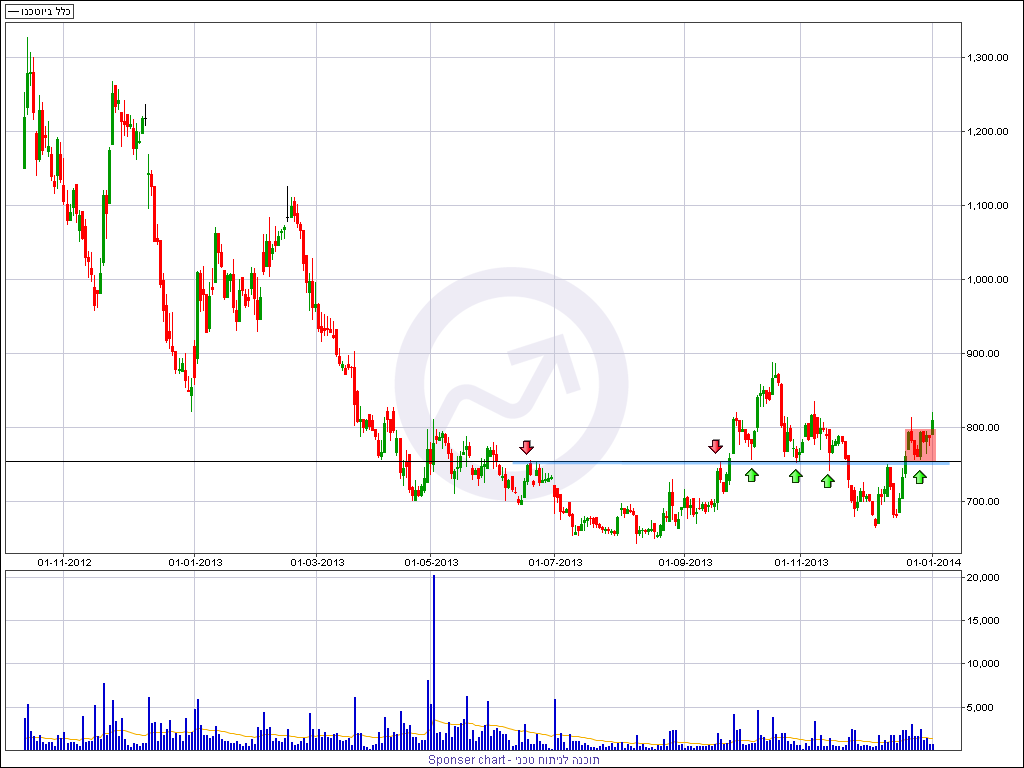Viewport: 1024px width, 768px height.
Task: Click the Sponser chart footer text
Action: (x=514, y=760)
